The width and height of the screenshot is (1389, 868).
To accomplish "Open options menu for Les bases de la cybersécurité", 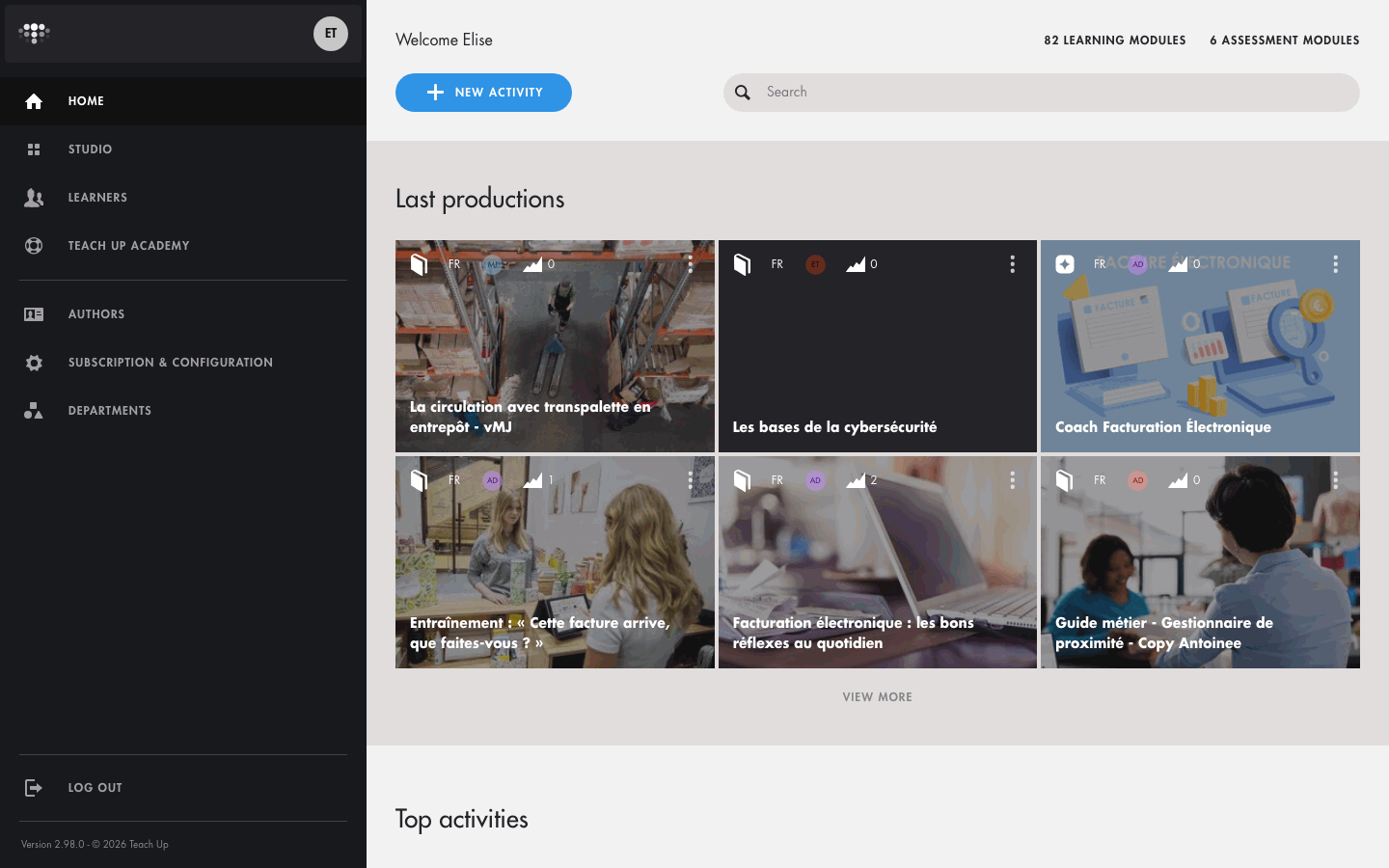I will pos(1012,264).
